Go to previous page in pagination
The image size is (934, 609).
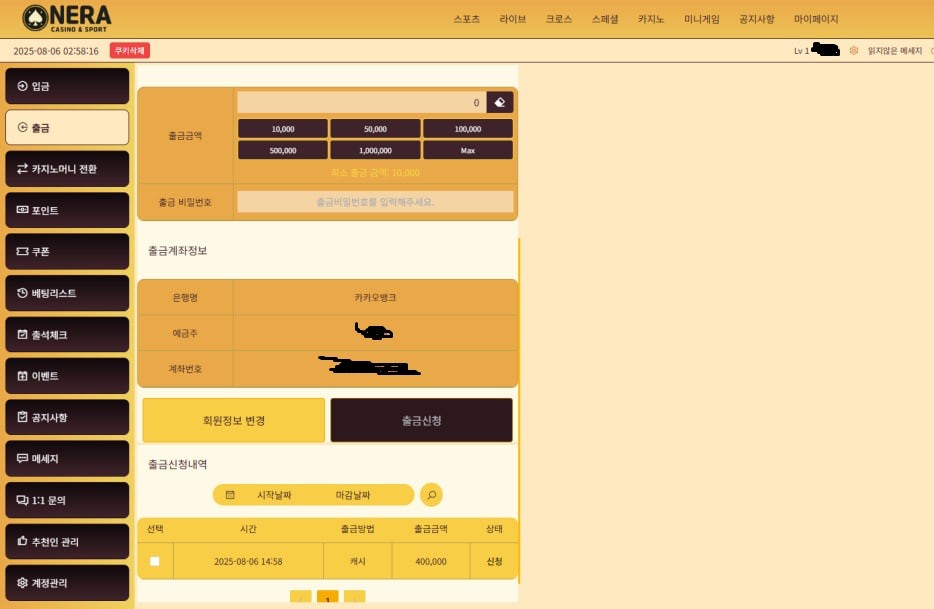[x=300, y=598]
